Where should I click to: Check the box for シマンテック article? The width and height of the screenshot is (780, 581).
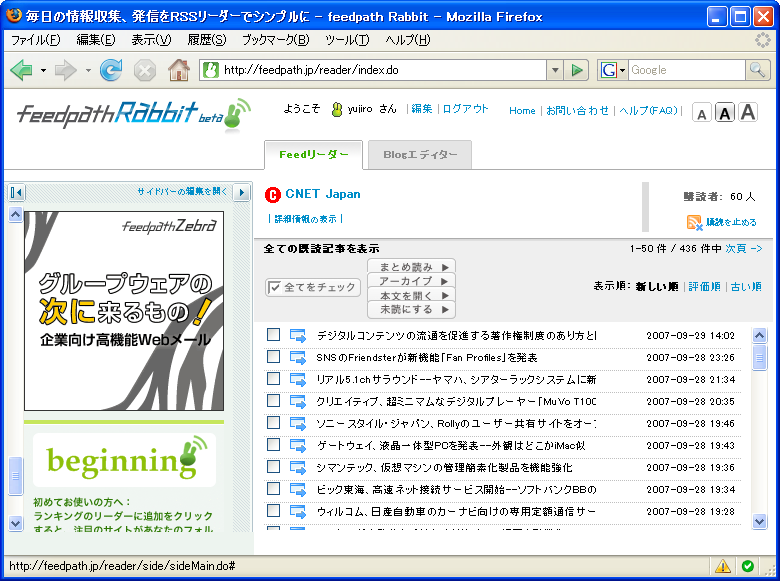point(273,466)
